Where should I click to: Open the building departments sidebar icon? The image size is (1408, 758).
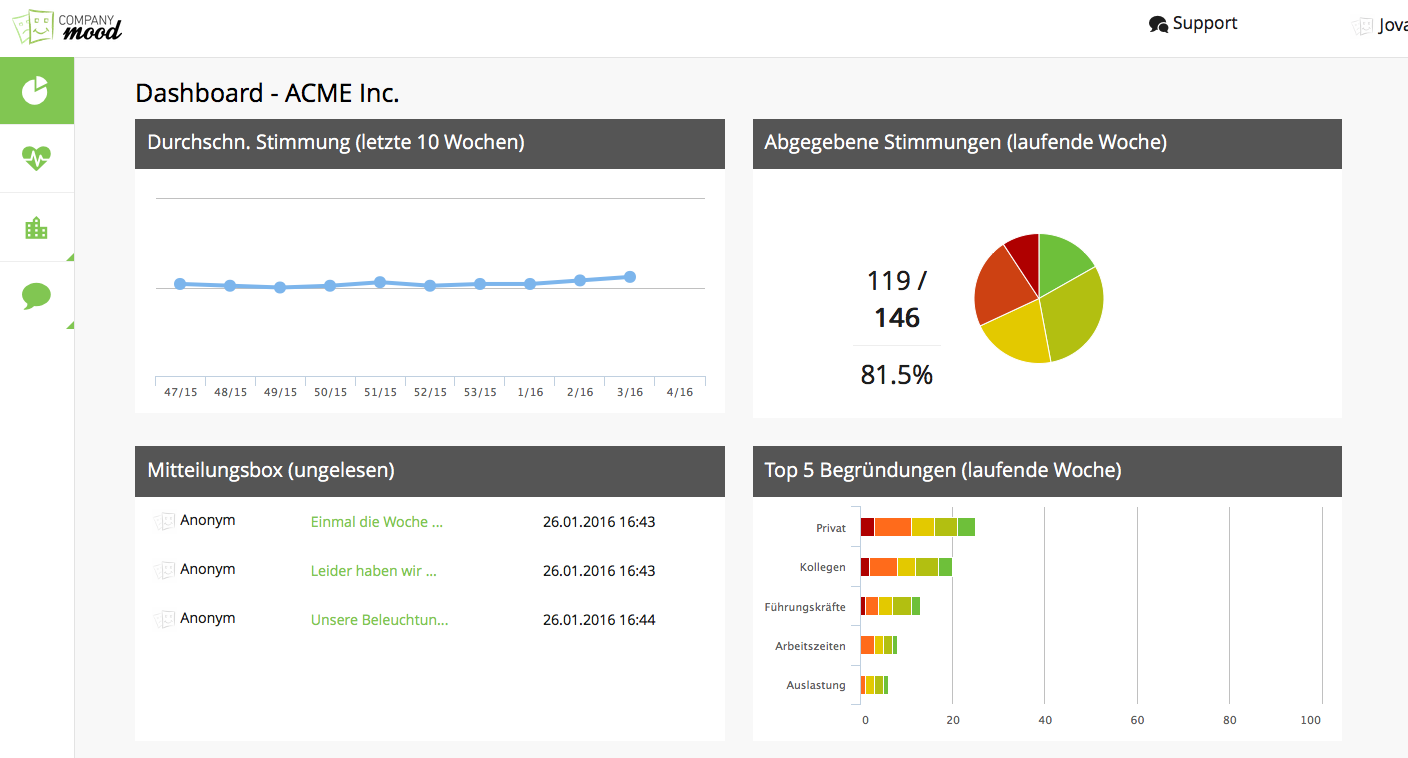click(36, 228)
